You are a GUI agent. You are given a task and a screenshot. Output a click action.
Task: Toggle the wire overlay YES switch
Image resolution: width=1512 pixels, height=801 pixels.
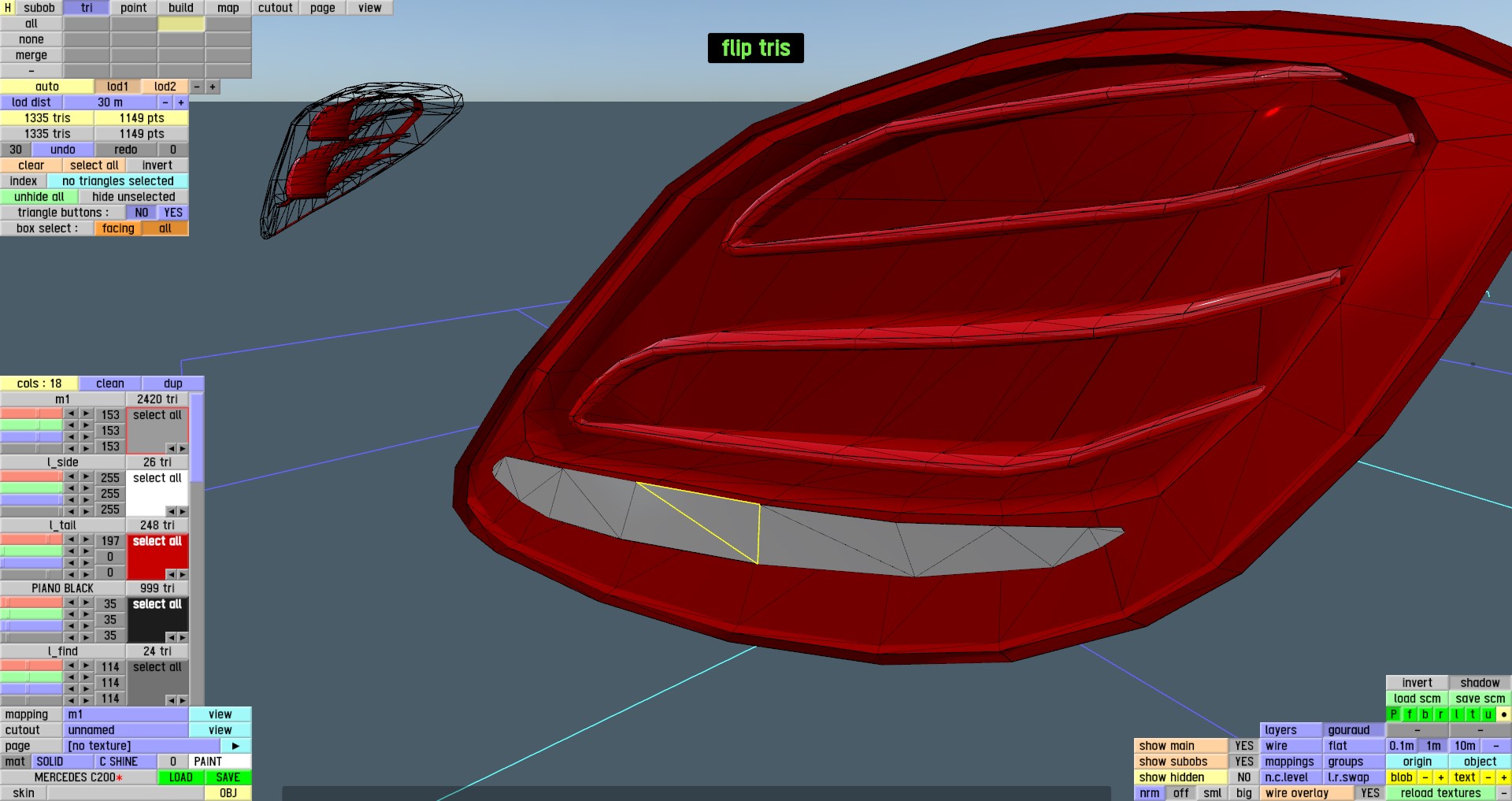1370,793
